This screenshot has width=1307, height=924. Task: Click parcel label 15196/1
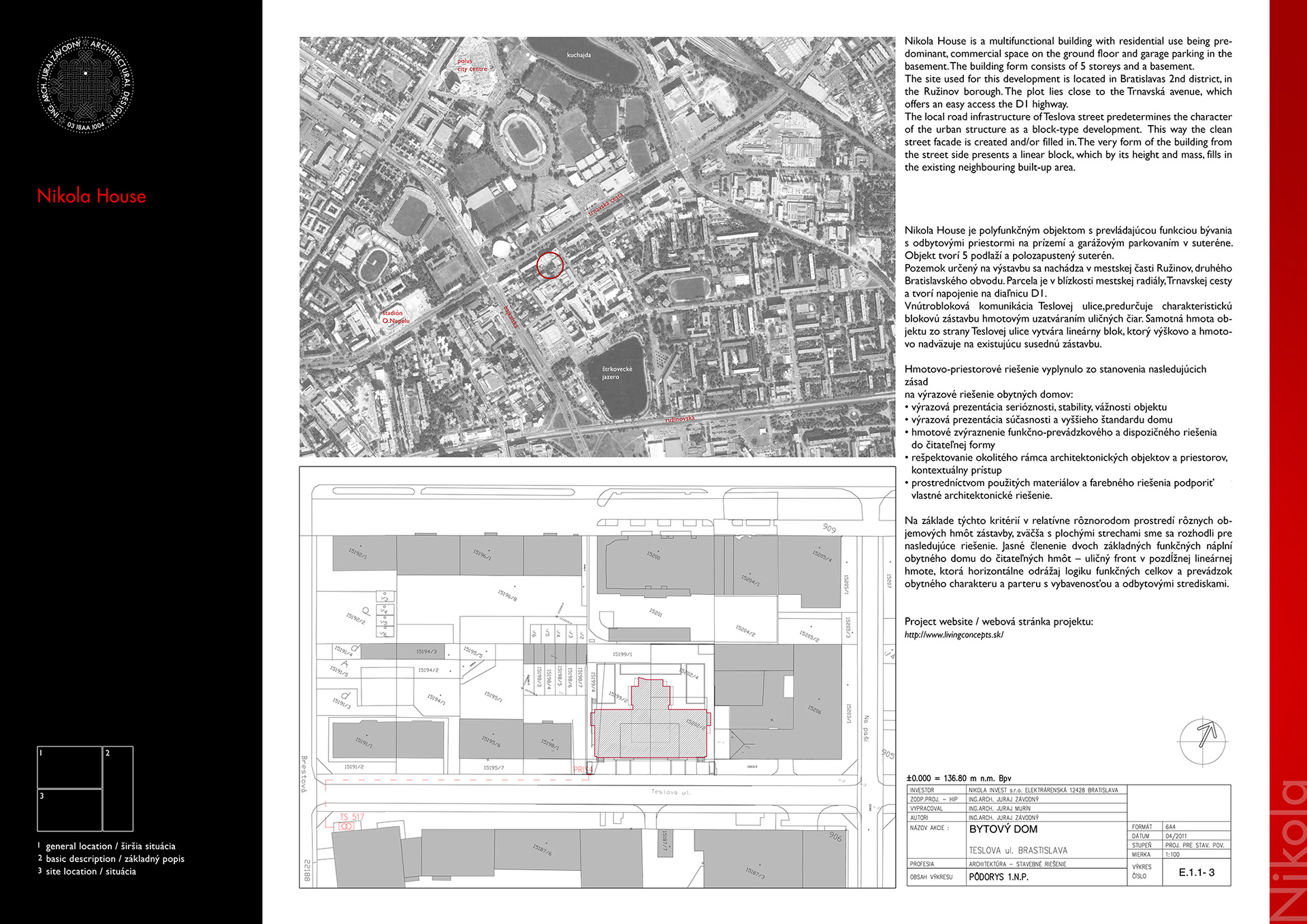click(483, 555)
